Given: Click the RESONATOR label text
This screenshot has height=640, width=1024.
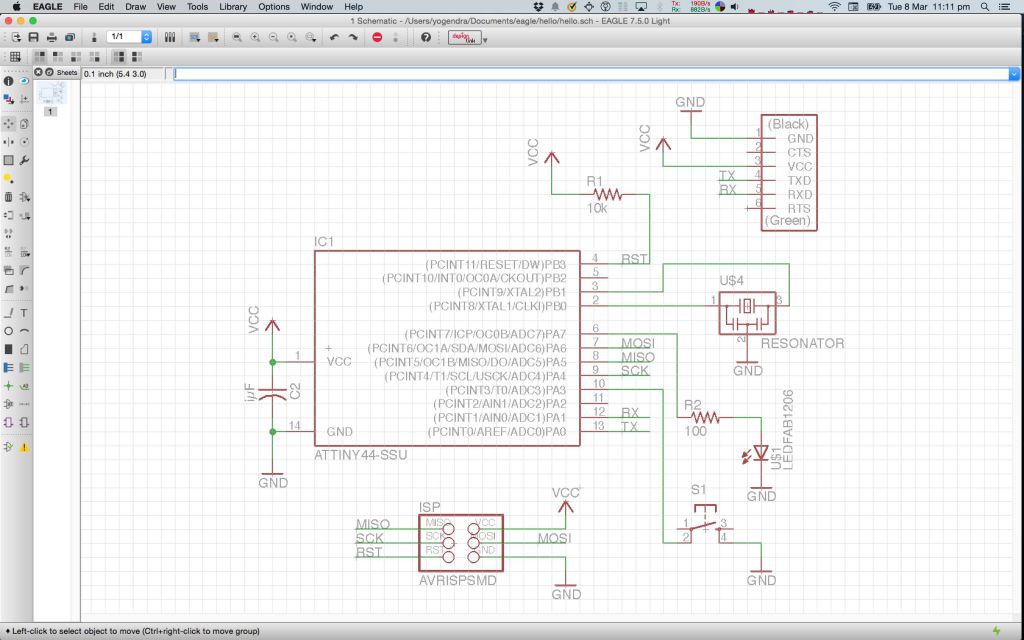Looking at the screenshot, I should click(x=803, y=344).
